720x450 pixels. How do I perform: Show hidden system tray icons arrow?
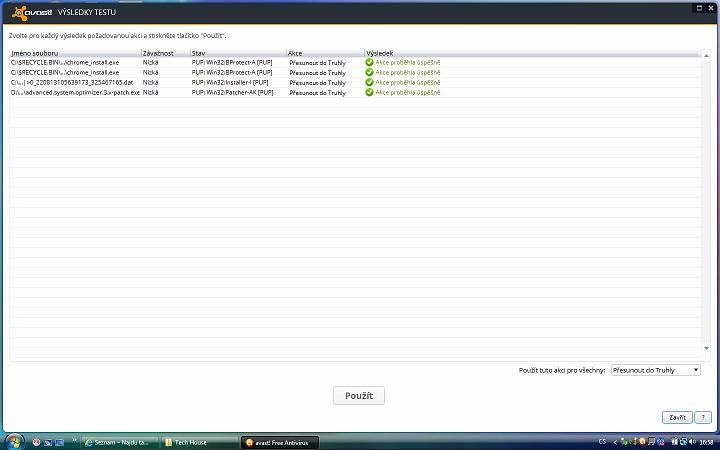tap(615, 442)
